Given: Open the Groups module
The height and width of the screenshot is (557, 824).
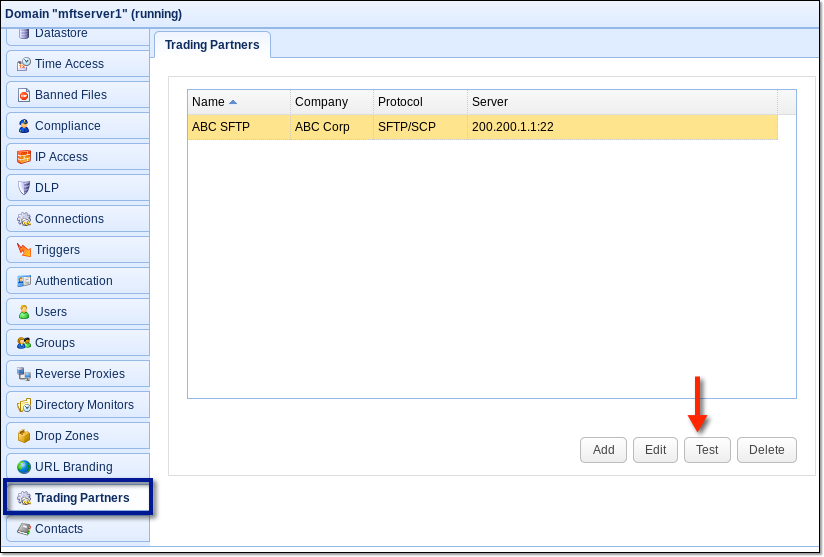Looking at the screenshot, I should pyautogui.click(x=78, y=343).
